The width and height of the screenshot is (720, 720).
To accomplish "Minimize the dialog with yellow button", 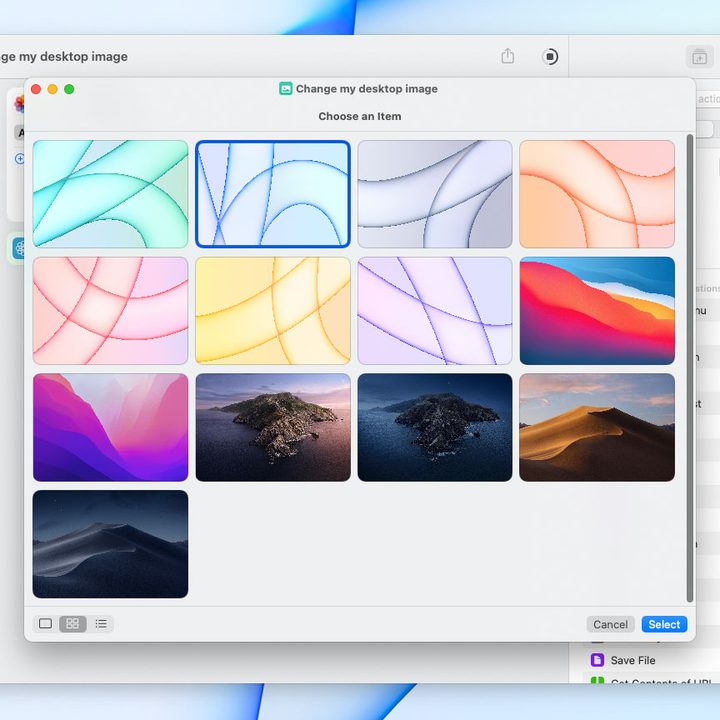I will tap(53, 89).
